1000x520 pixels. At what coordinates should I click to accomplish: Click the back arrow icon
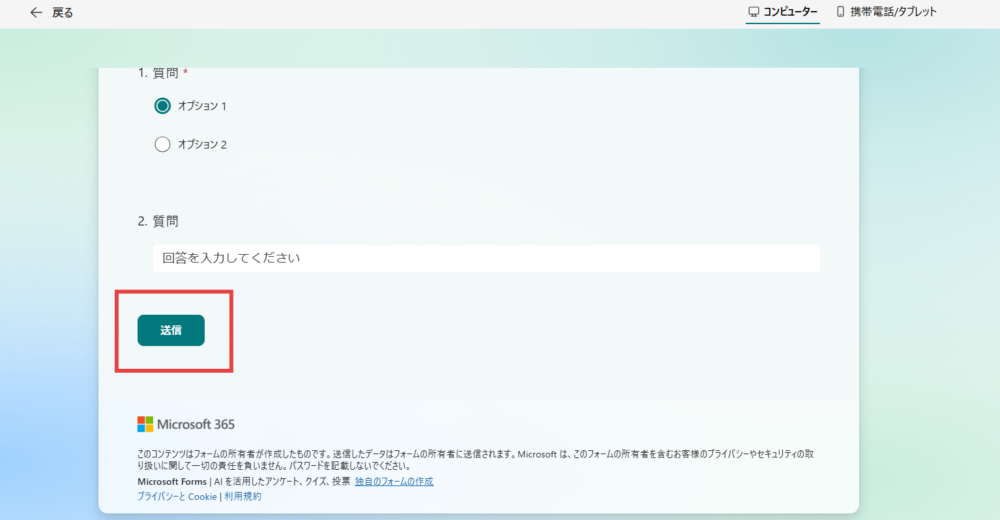pyautogui.click(x=37, y=13)
